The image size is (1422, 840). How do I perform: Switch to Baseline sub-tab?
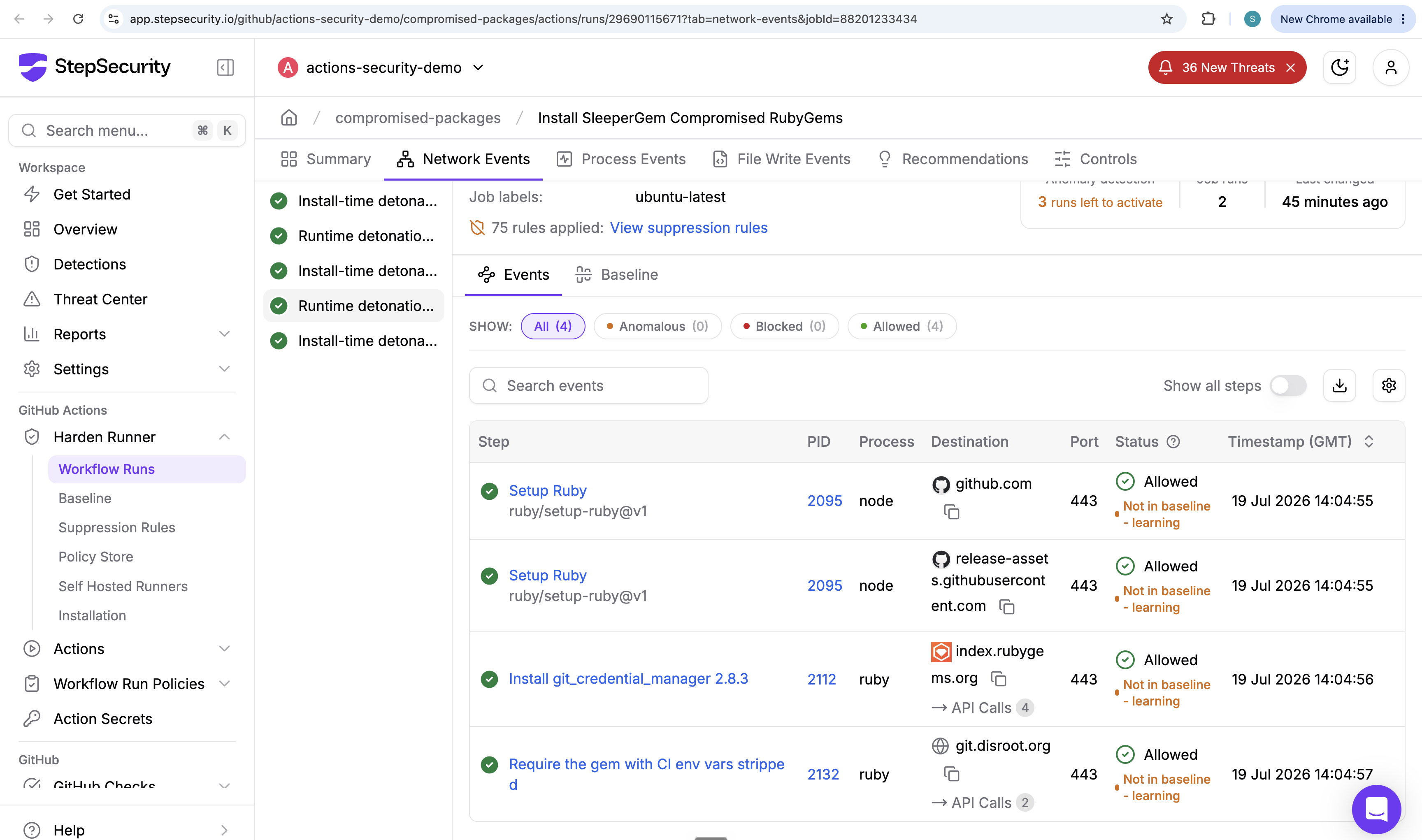tap(616, 274)
